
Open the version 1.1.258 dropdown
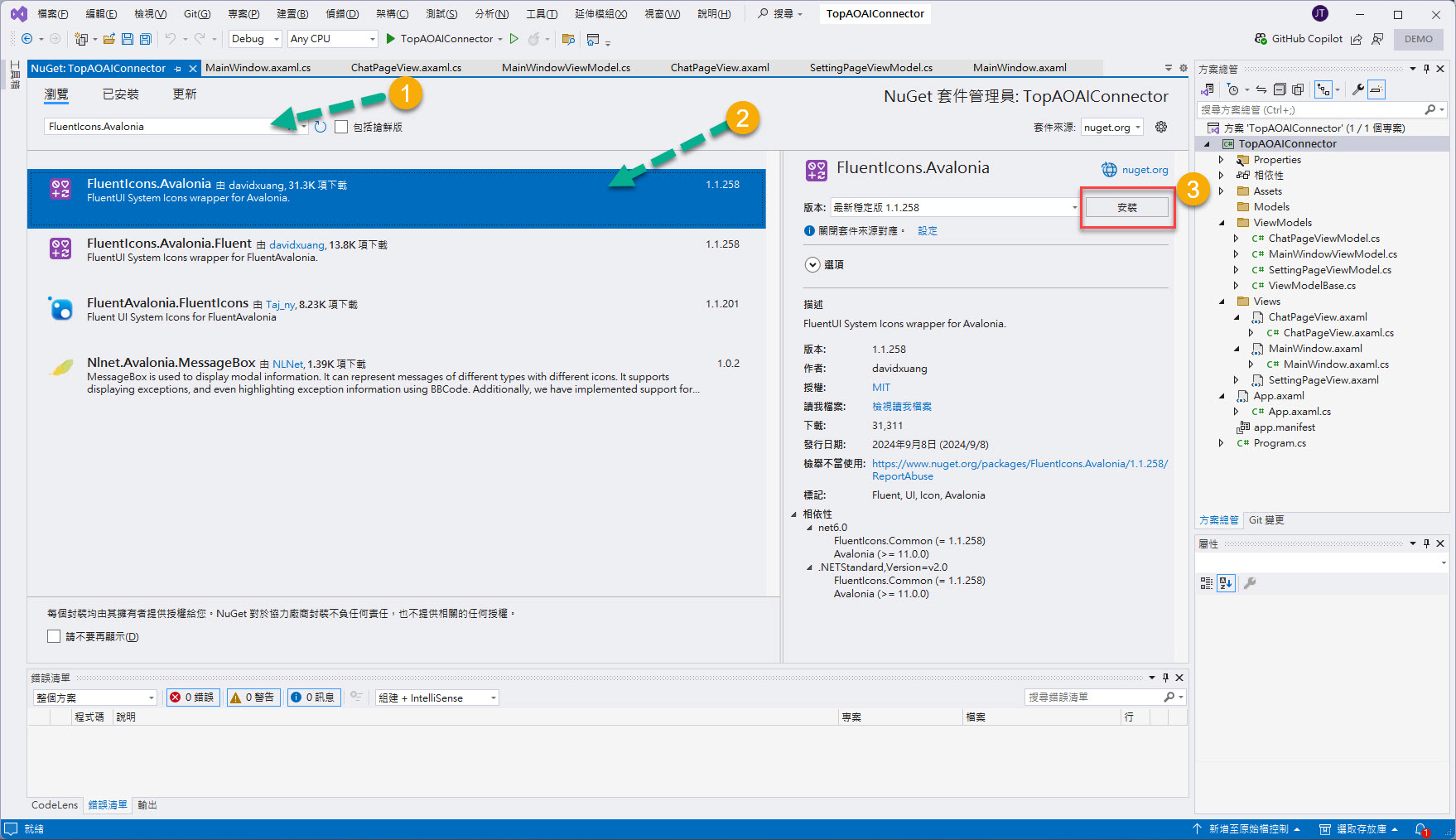956,207
